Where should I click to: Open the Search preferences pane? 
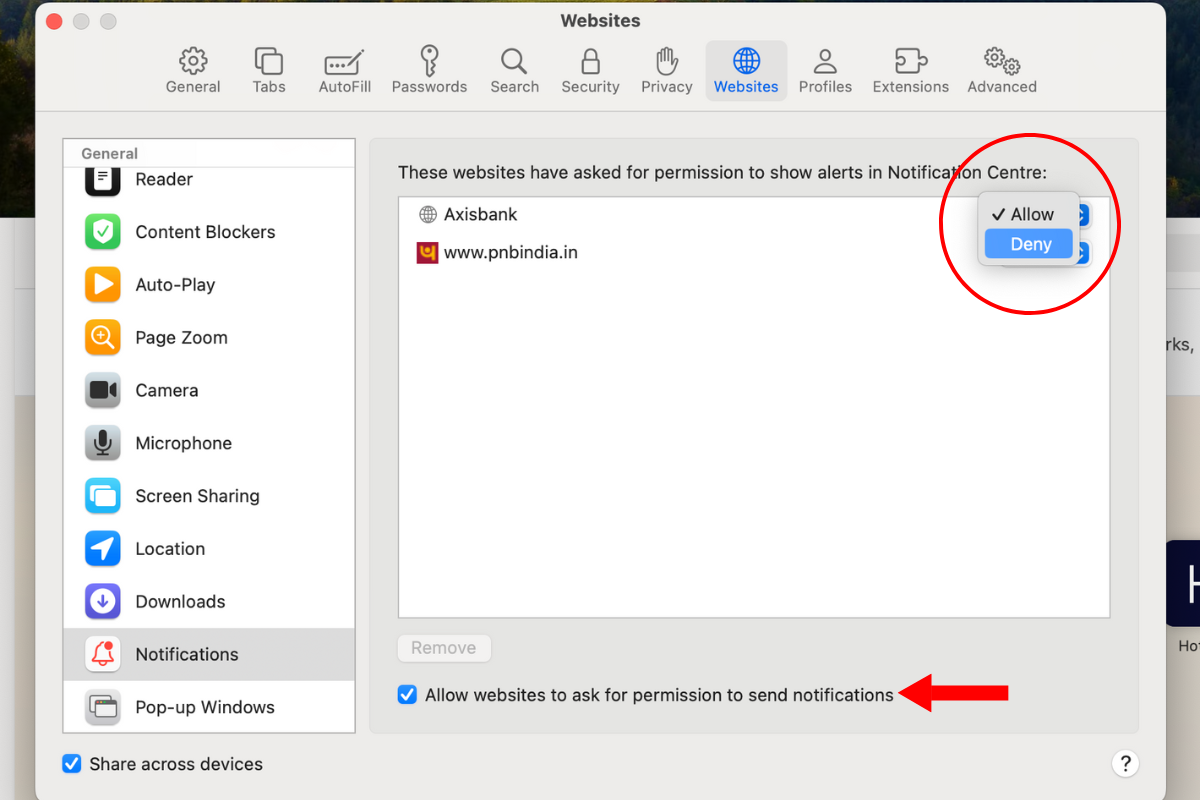point(514,70)
